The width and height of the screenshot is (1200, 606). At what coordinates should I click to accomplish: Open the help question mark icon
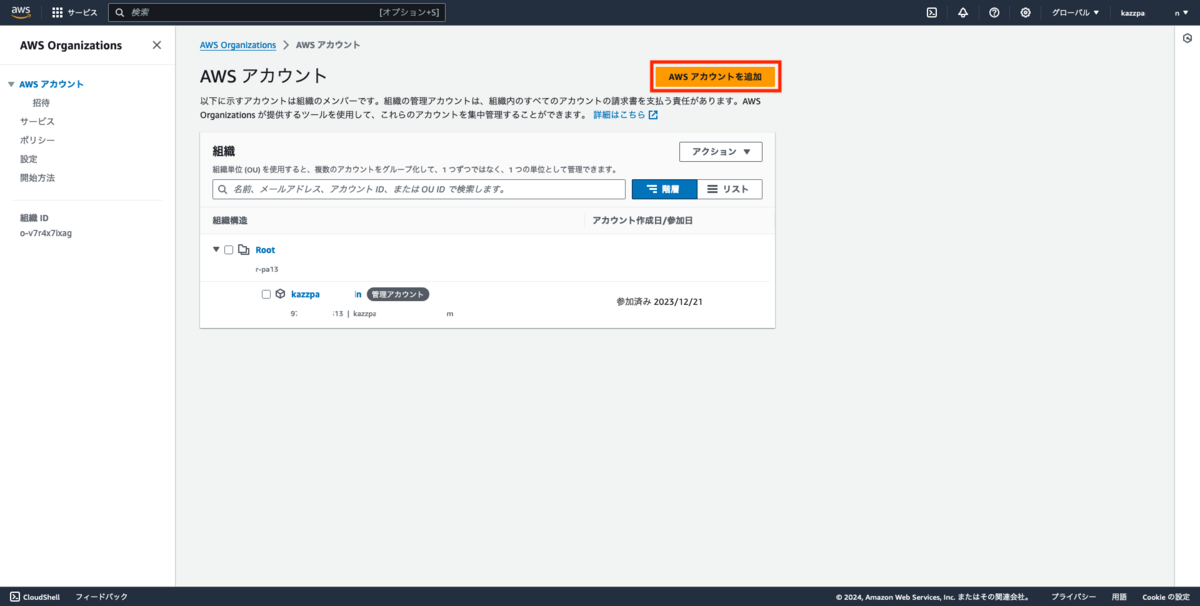994,13
